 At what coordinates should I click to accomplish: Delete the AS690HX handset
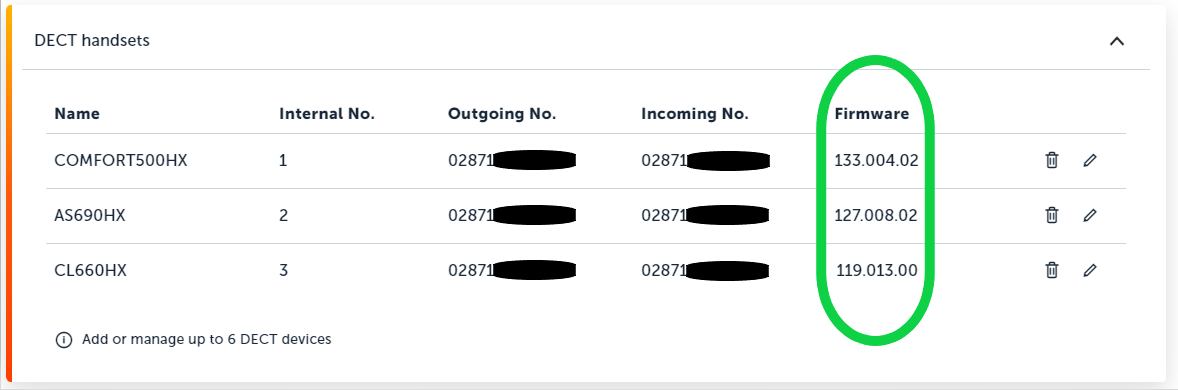pos(1052,216)
